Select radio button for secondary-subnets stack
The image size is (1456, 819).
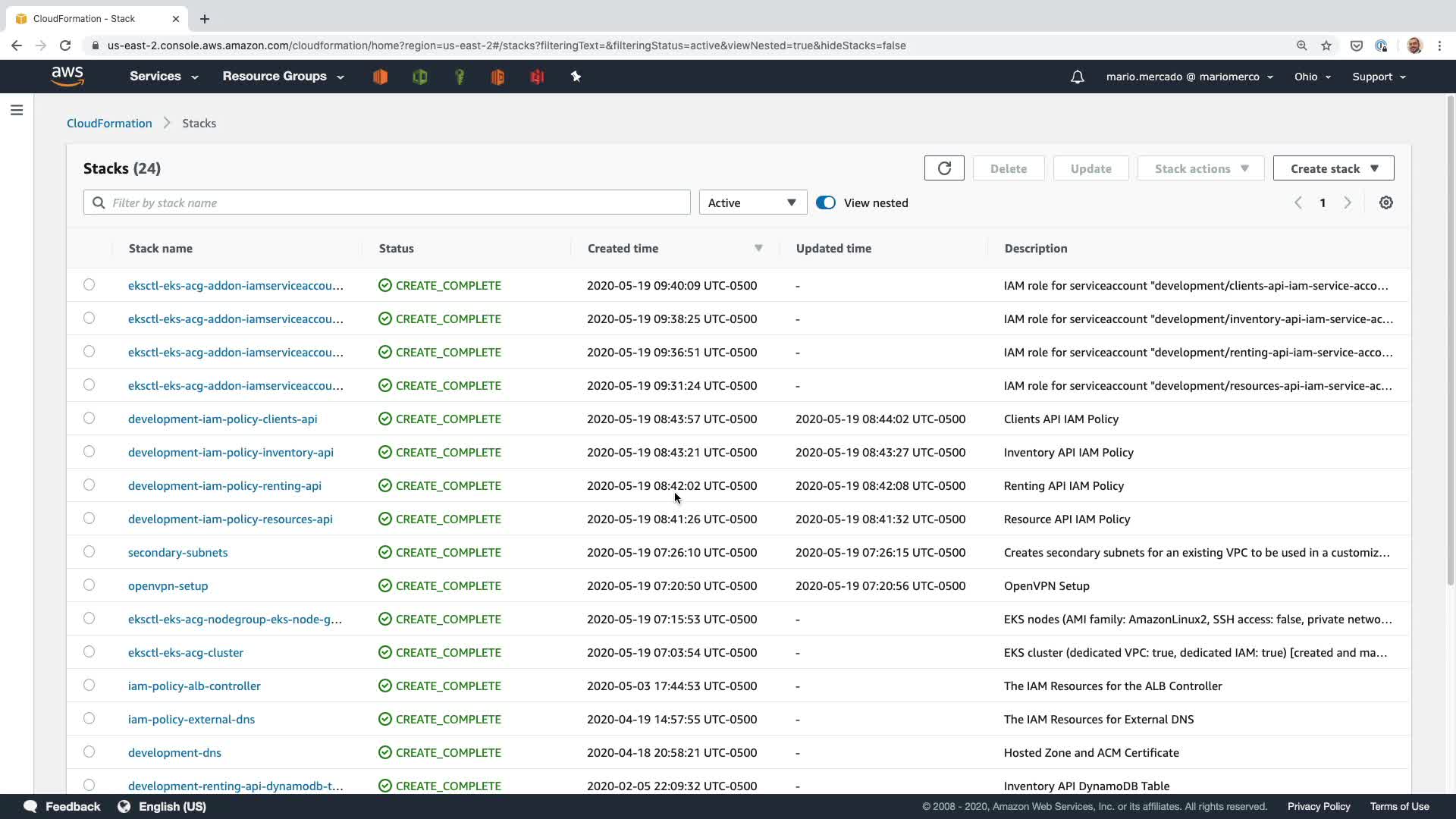[89, 551]
